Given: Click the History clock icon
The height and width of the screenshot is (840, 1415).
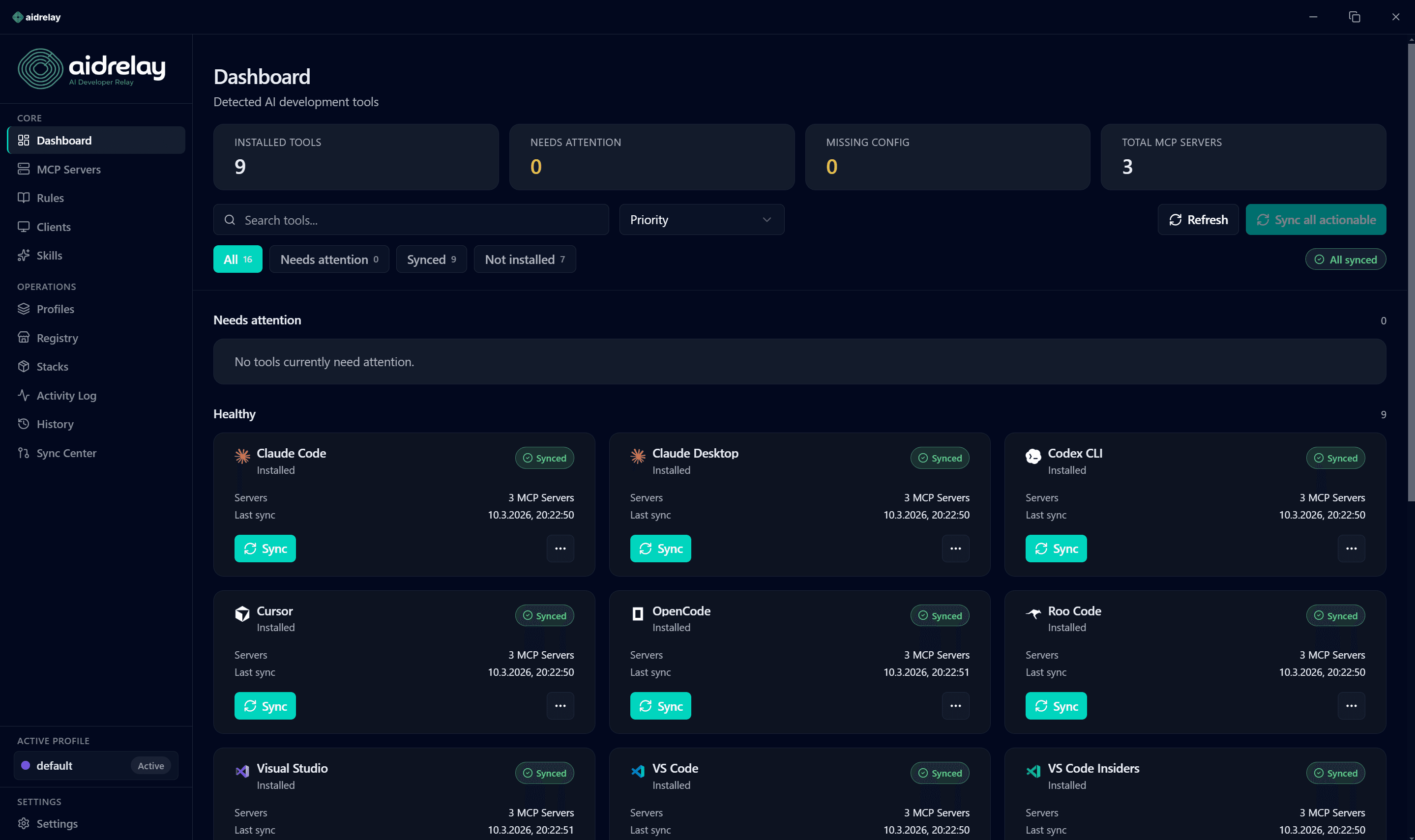Looking at the screenshot, I should pyautogui.click(x=23, y=424).
